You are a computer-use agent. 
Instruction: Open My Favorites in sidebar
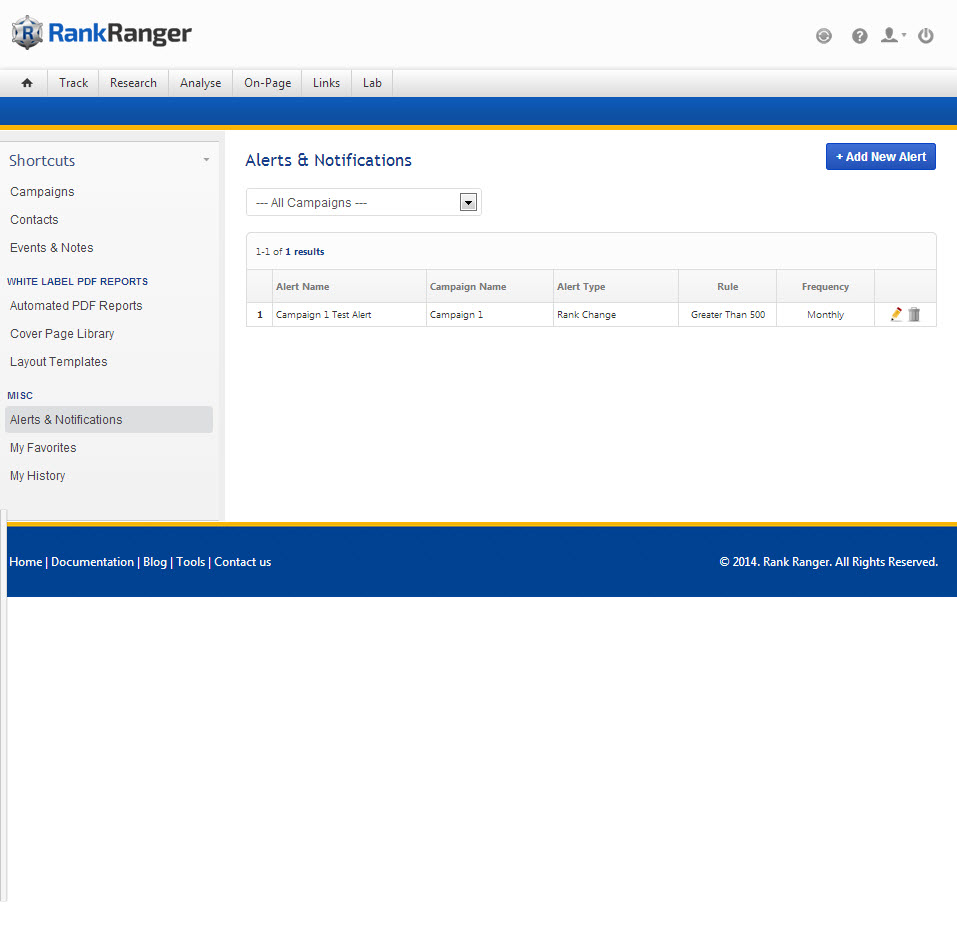tap(43, 448)
